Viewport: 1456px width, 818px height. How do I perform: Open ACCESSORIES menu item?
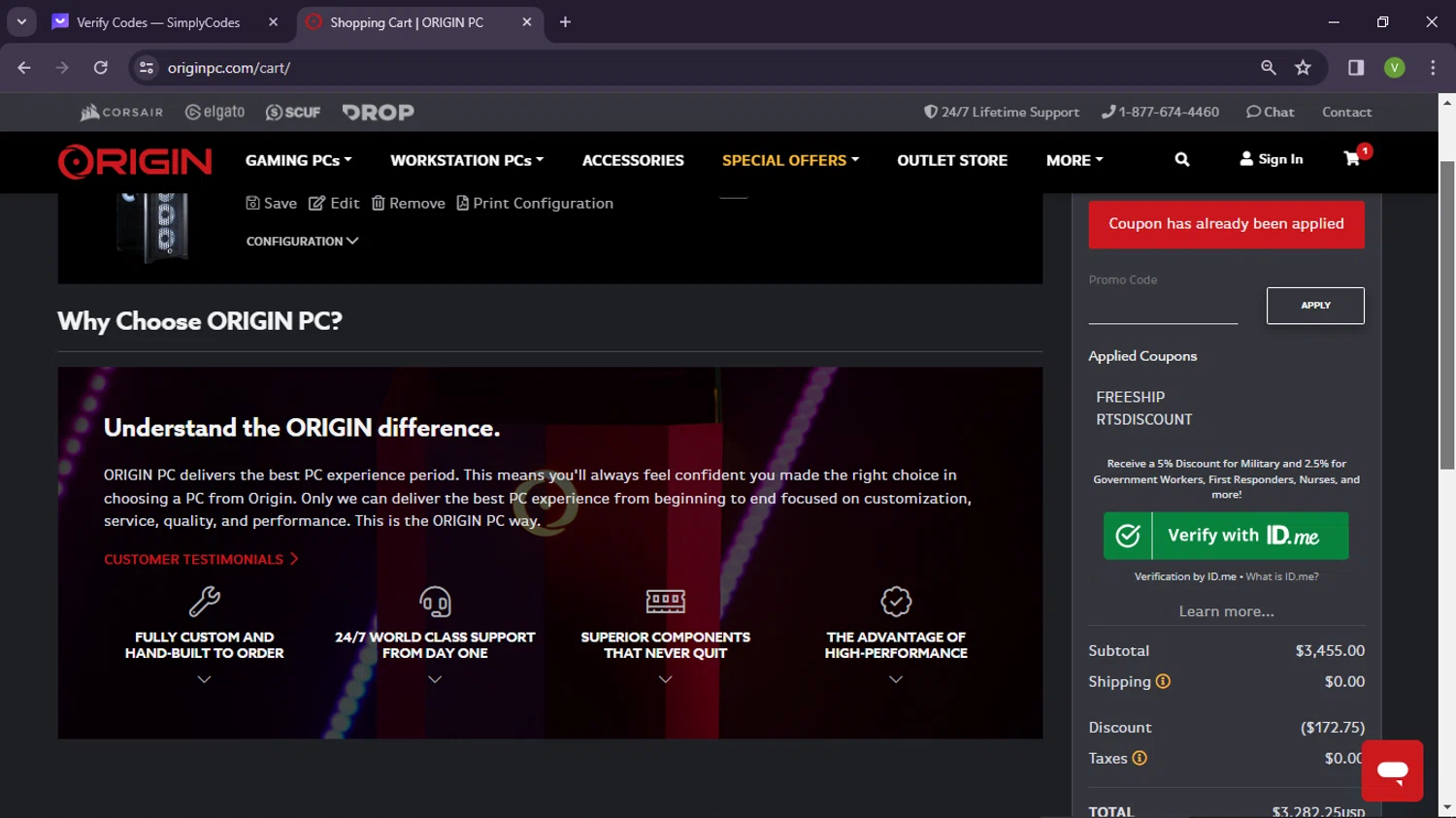point(633,160)
